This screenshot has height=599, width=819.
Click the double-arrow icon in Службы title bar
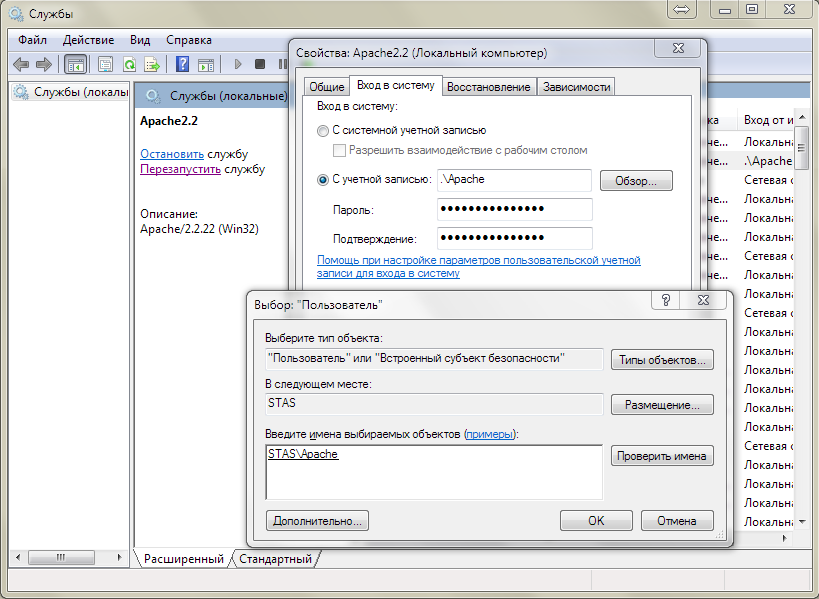coord(682,9)
